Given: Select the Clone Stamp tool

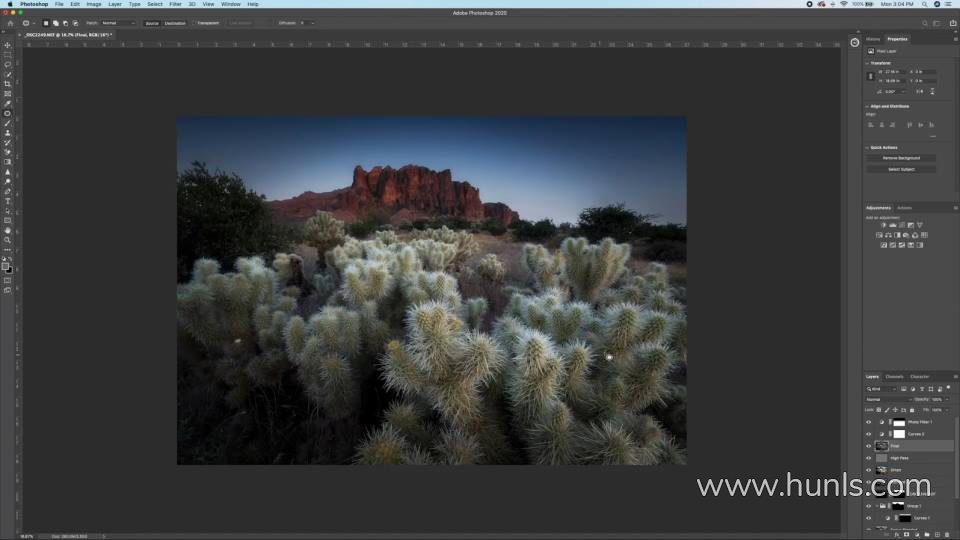Looking at the screenshot, I should (7, 133).
